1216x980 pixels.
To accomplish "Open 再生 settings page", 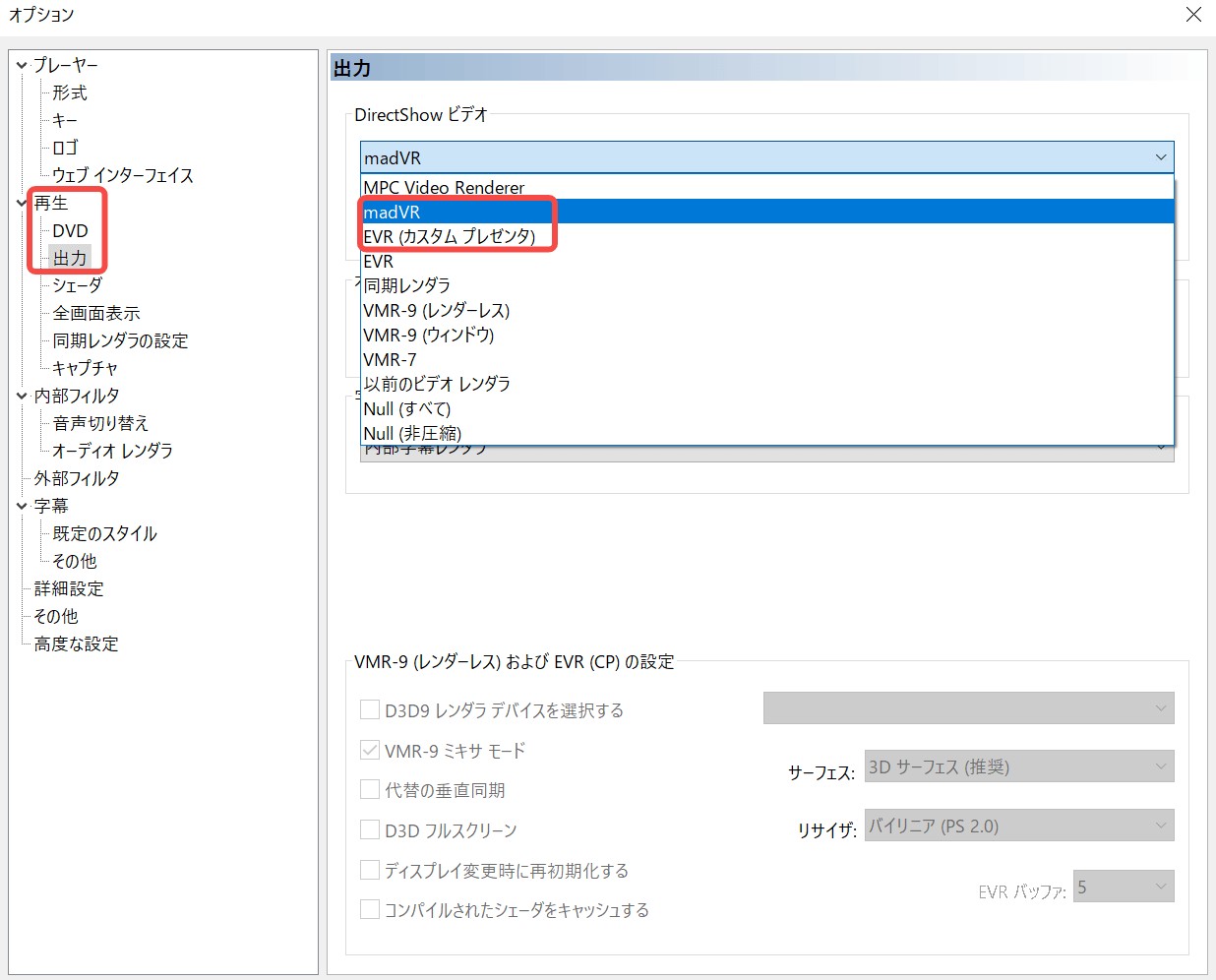I will [51, 203].
